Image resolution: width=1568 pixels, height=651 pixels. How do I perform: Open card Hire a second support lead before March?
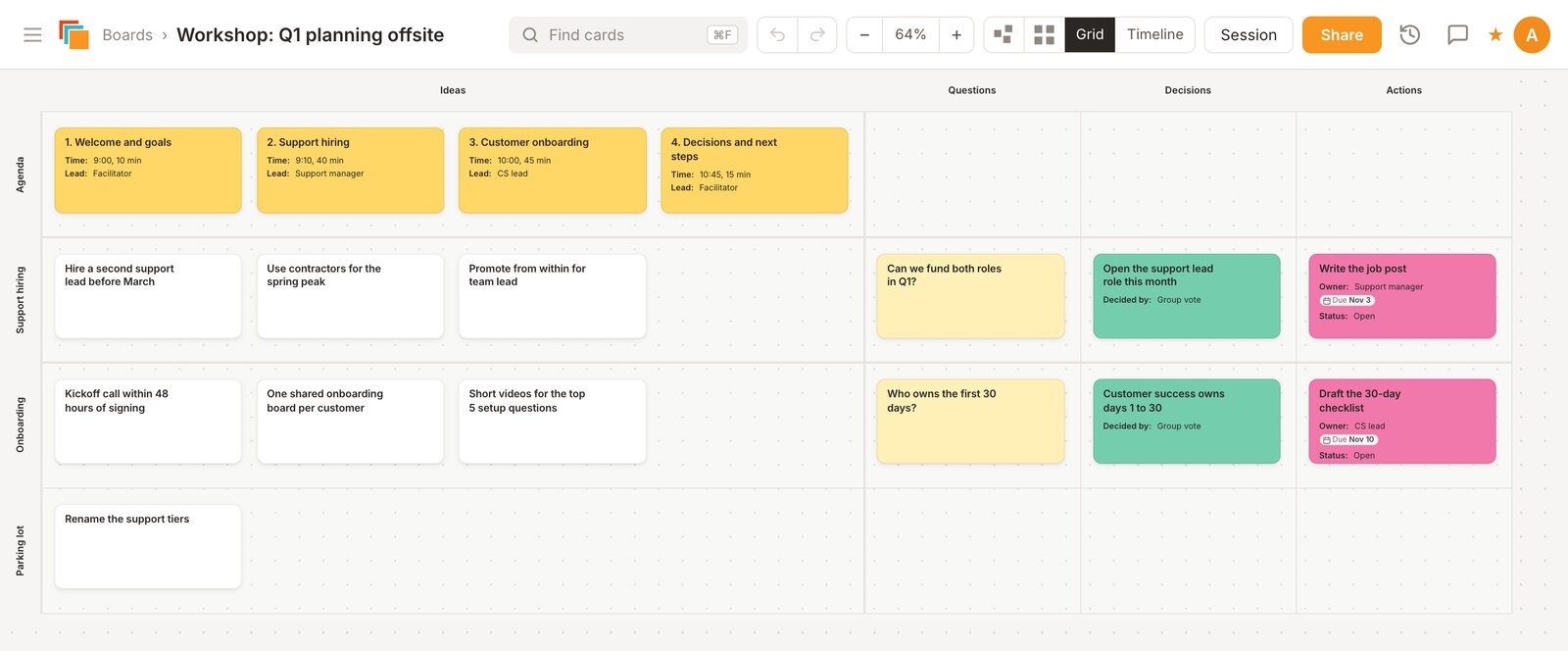[148, 296]
